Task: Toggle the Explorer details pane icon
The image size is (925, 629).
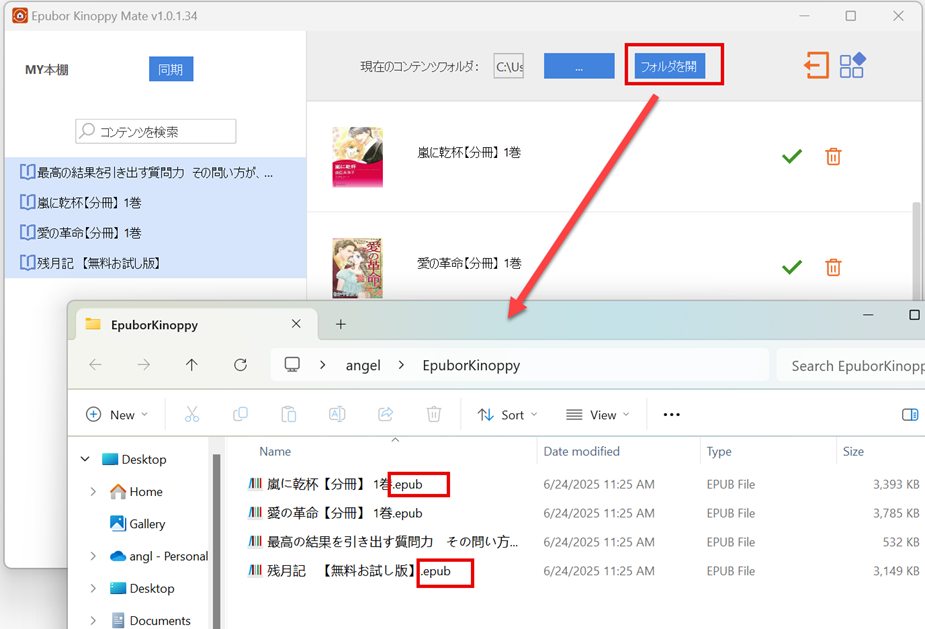Action: pyautogui.click(x=910, y=415)
